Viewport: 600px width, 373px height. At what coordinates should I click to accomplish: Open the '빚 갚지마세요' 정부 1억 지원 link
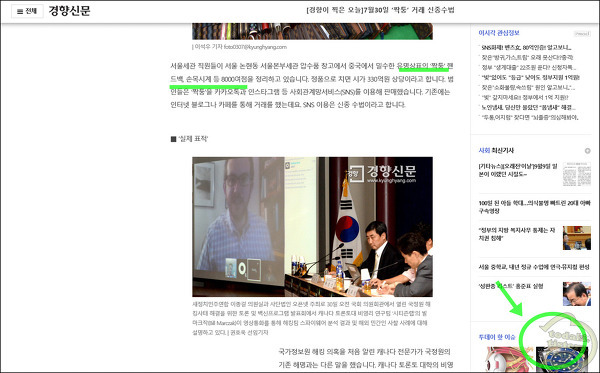click(x=525, y=97)
